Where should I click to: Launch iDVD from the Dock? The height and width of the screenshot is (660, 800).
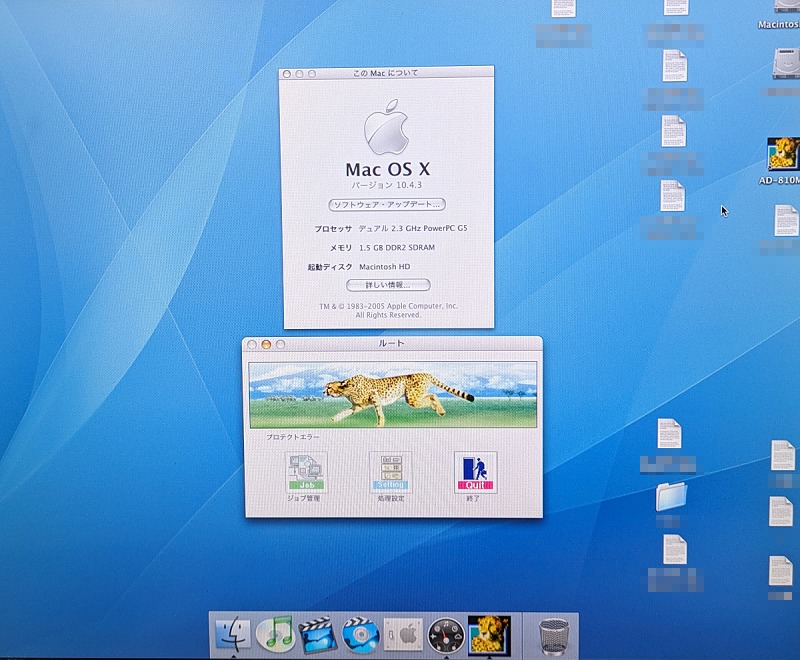[x=360, y=634]
